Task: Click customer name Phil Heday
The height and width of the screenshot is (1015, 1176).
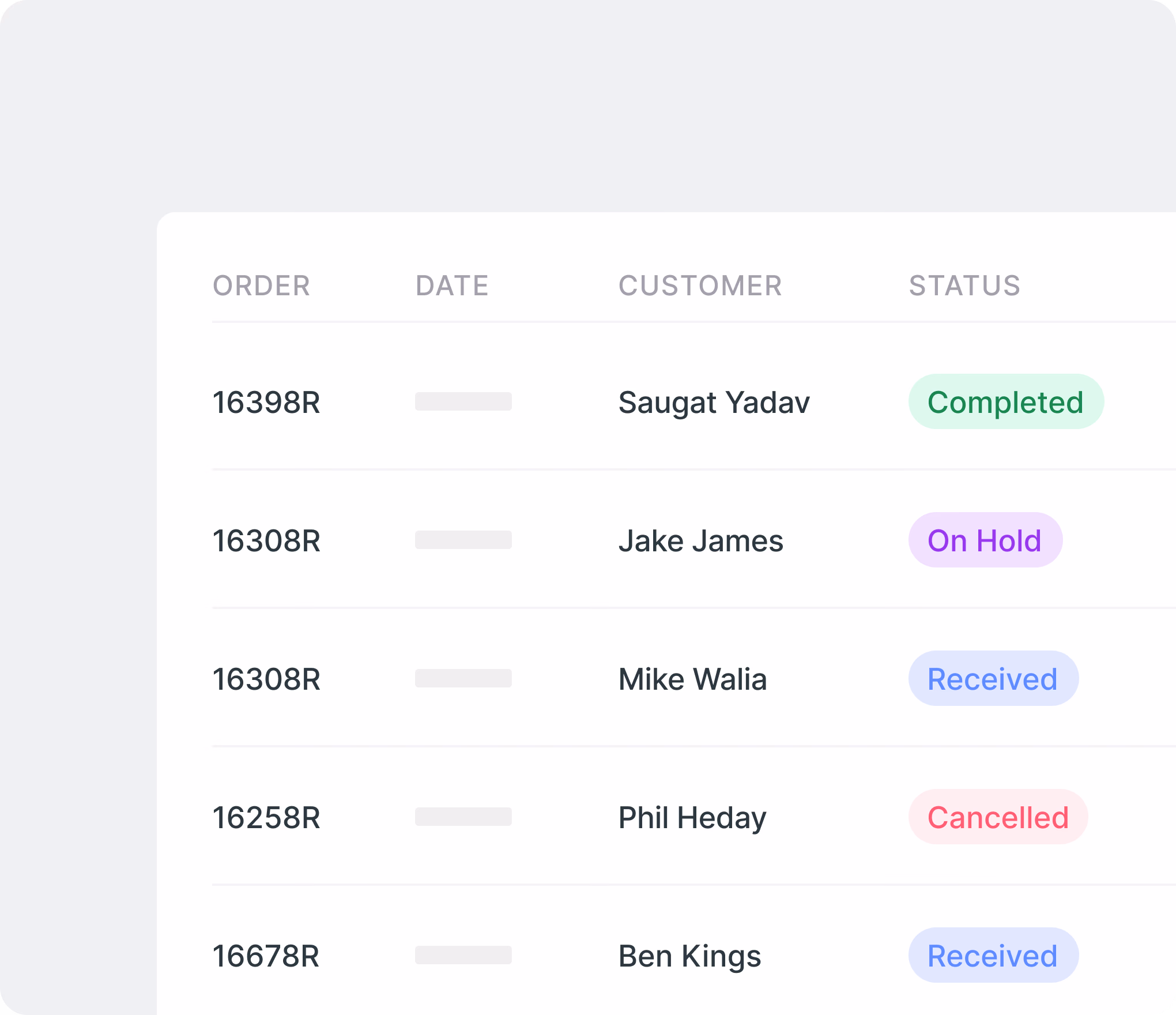Action: 692,817
